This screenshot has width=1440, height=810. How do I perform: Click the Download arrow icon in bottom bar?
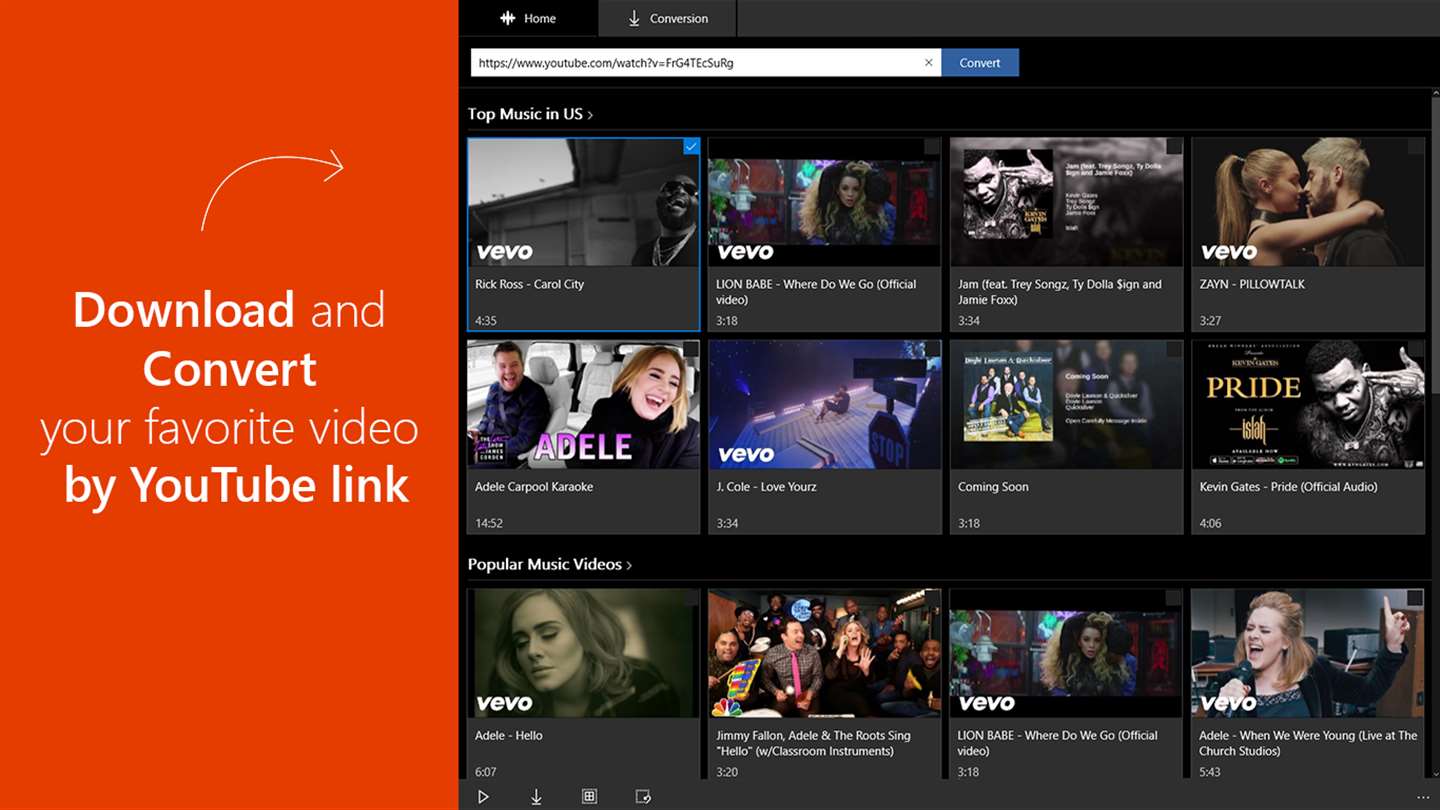tap(536, 797)
